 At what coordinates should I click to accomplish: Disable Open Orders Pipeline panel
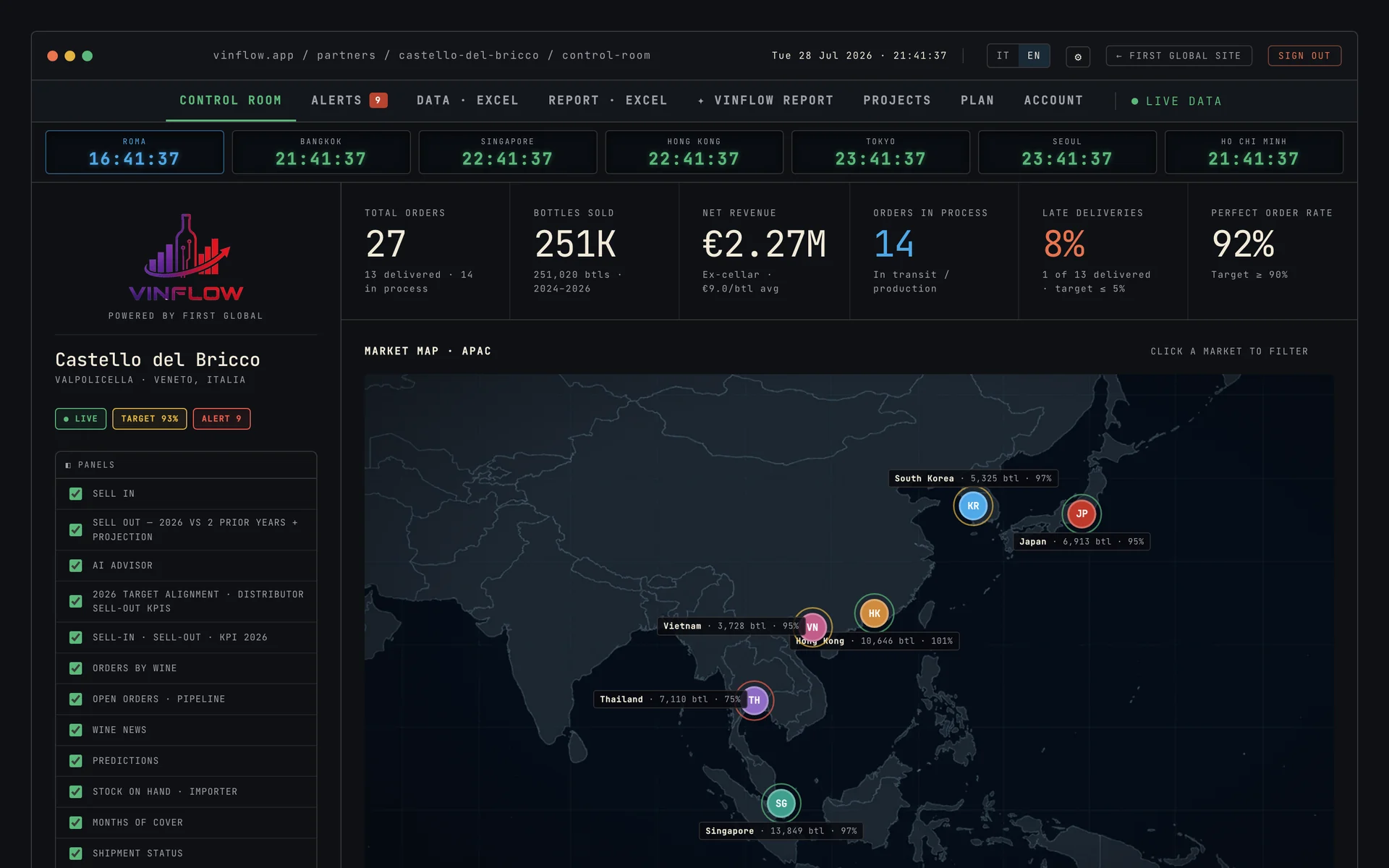(75, 699)
